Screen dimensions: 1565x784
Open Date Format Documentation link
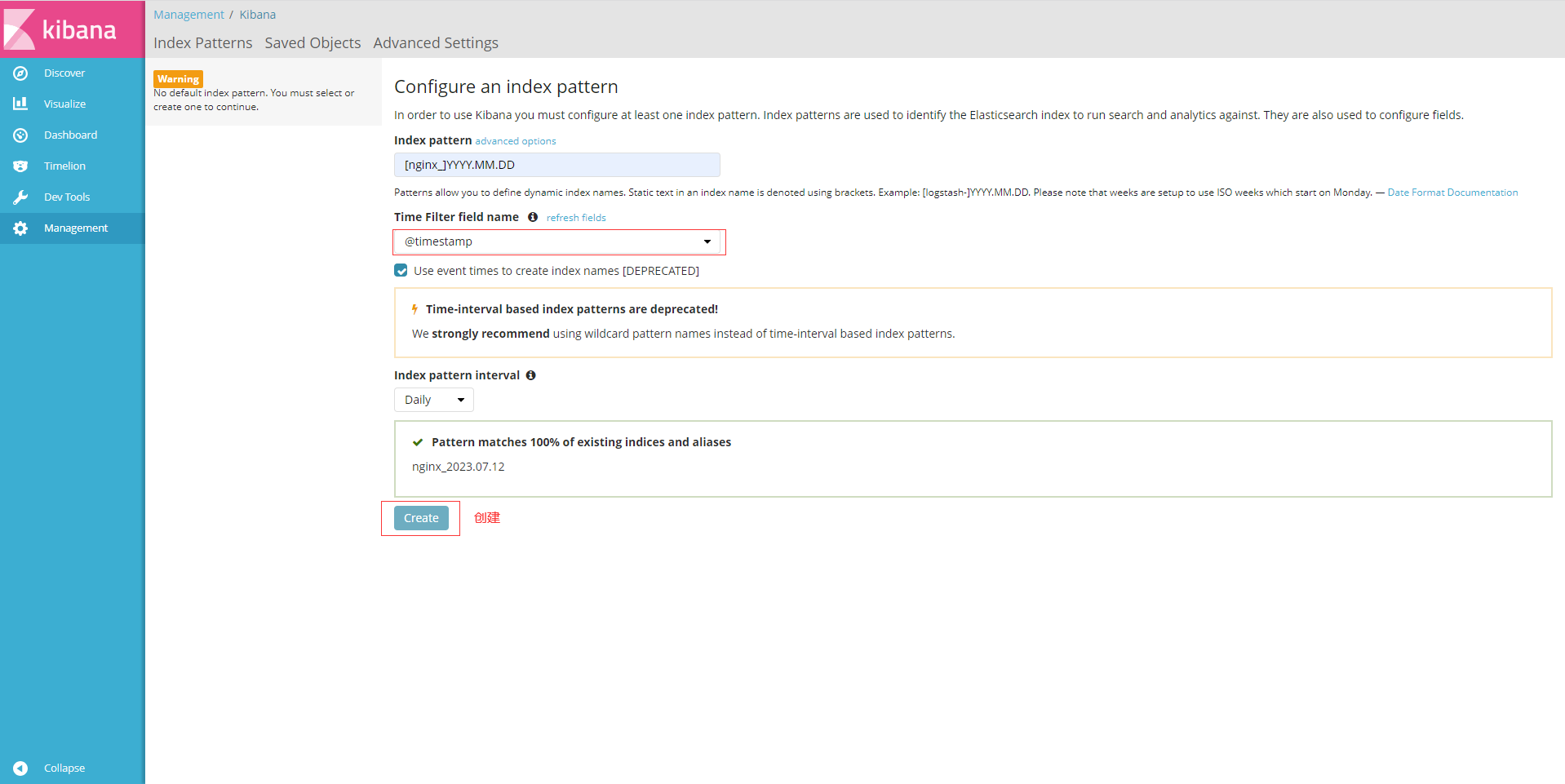pyautogui.click(x=1452, y=193)
